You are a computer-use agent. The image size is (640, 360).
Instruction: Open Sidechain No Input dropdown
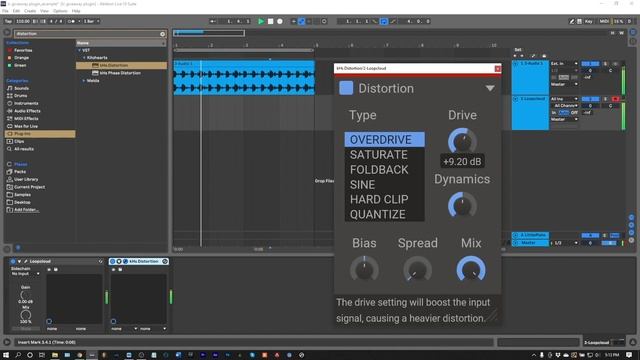coord(25,273)
